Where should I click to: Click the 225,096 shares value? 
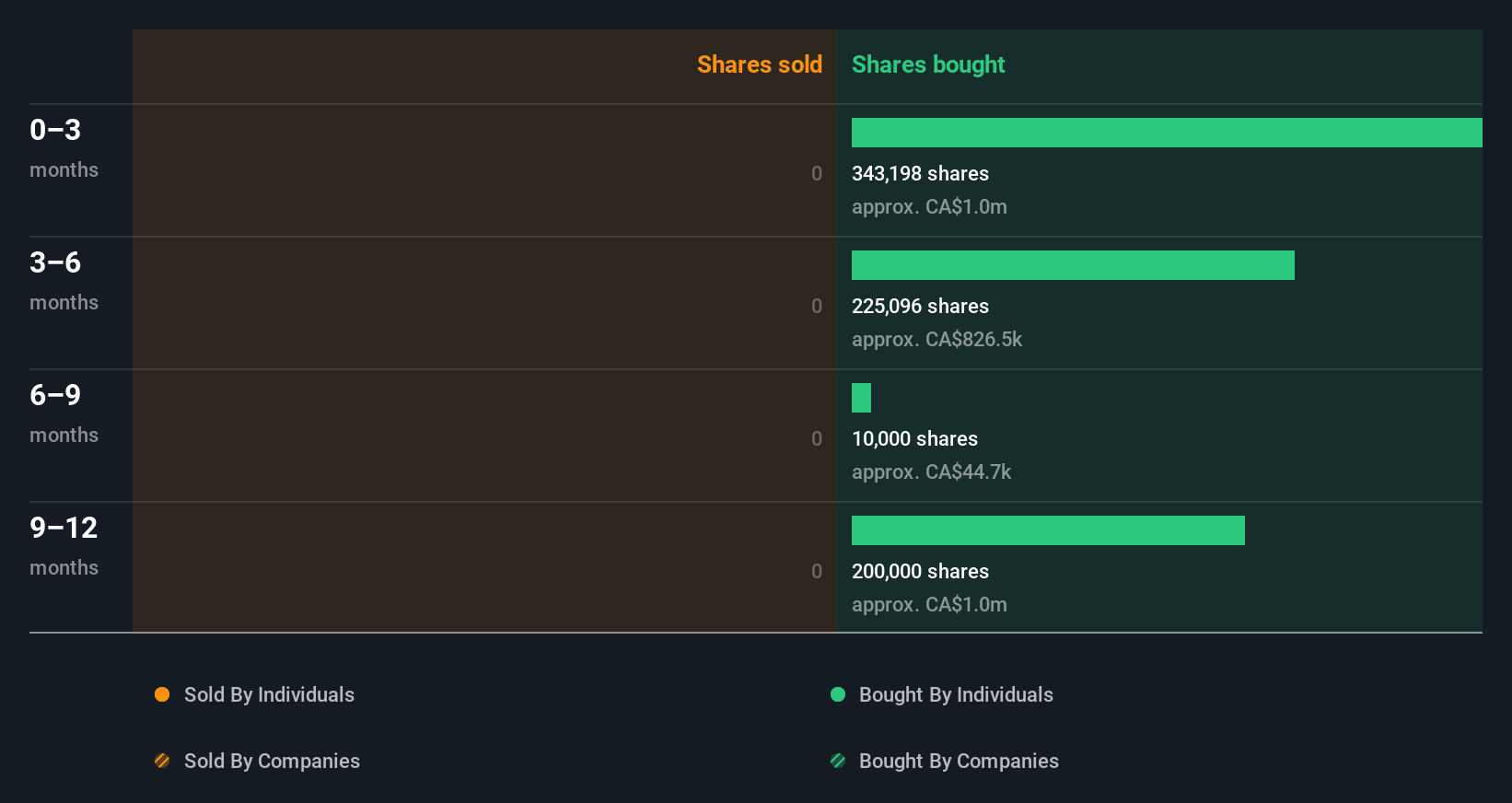click(920, 306)
